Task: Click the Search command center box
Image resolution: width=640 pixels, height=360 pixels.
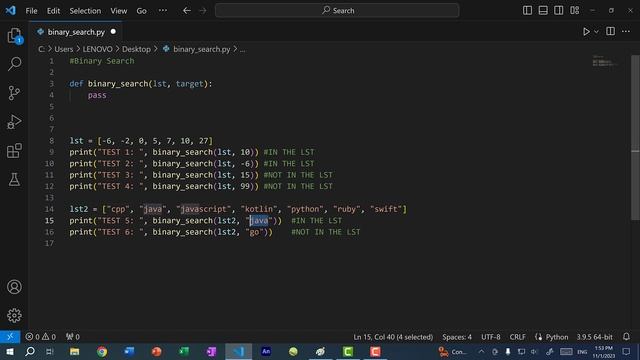Action: (337, 11)
